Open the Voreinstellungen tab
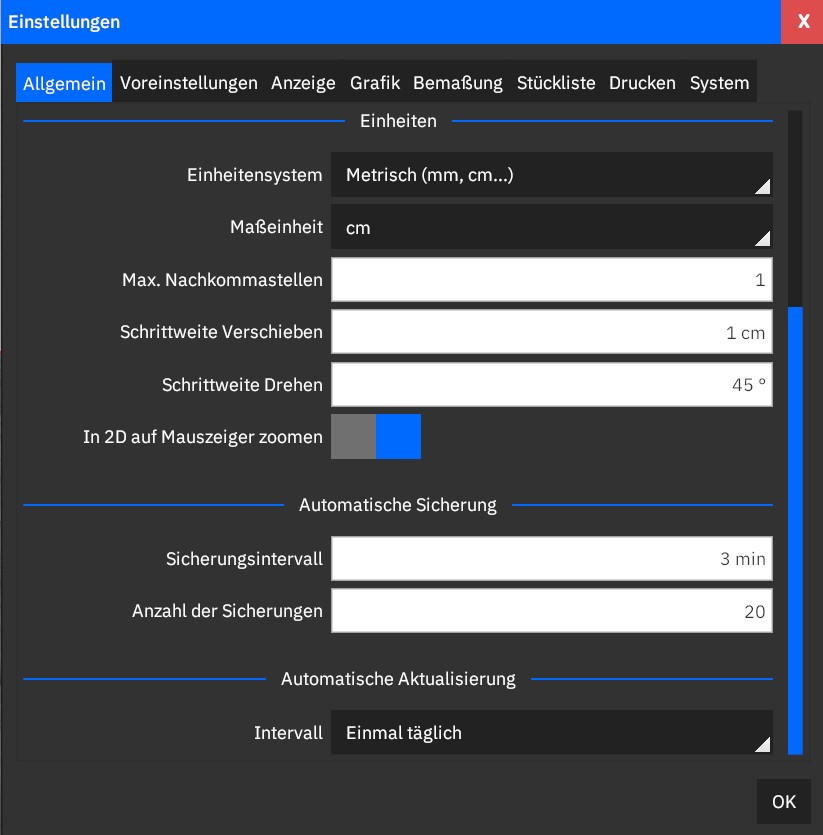823x835 pixels. coord(189,83)
